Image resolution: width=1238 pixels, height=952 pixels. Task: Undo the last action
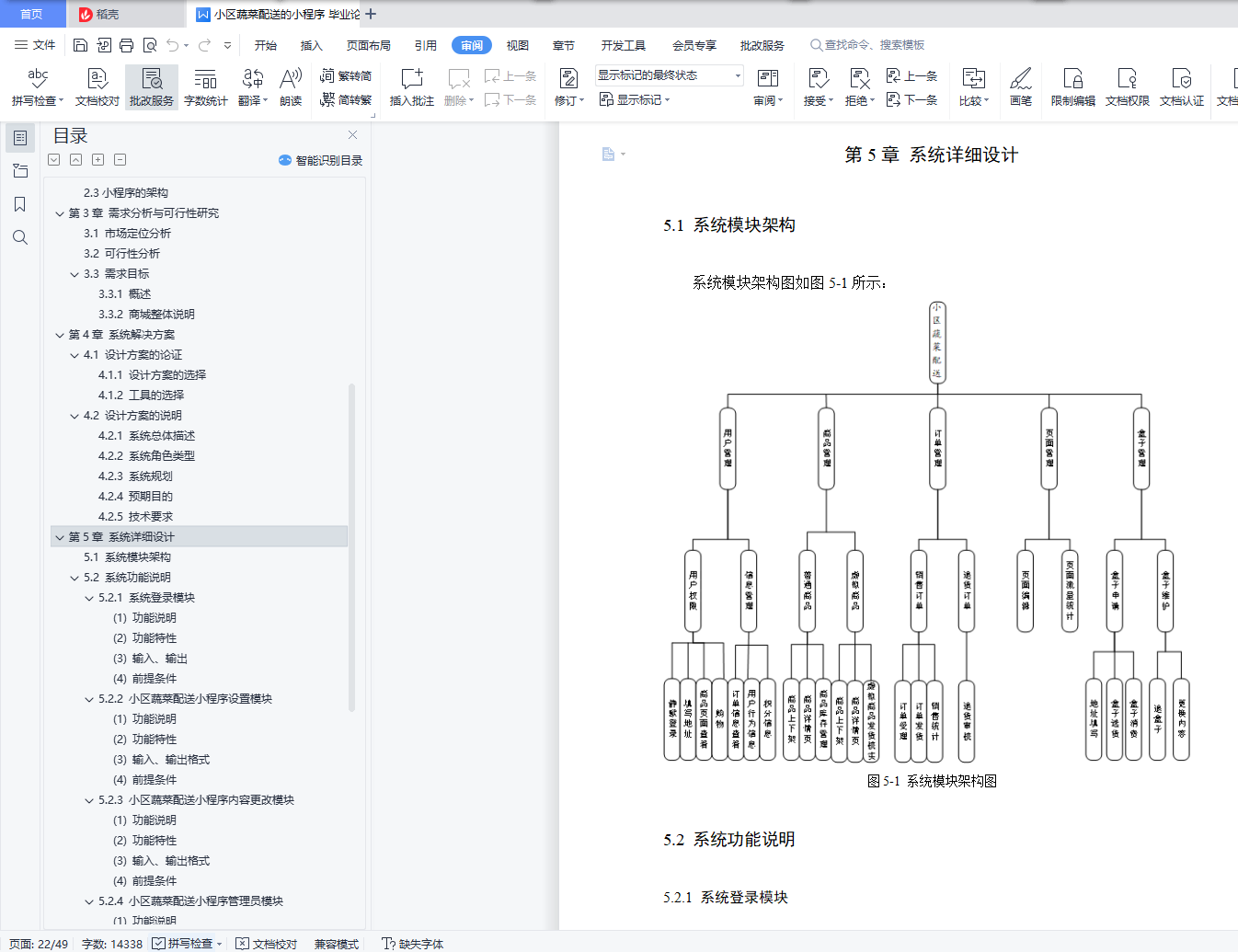(172, 45)
